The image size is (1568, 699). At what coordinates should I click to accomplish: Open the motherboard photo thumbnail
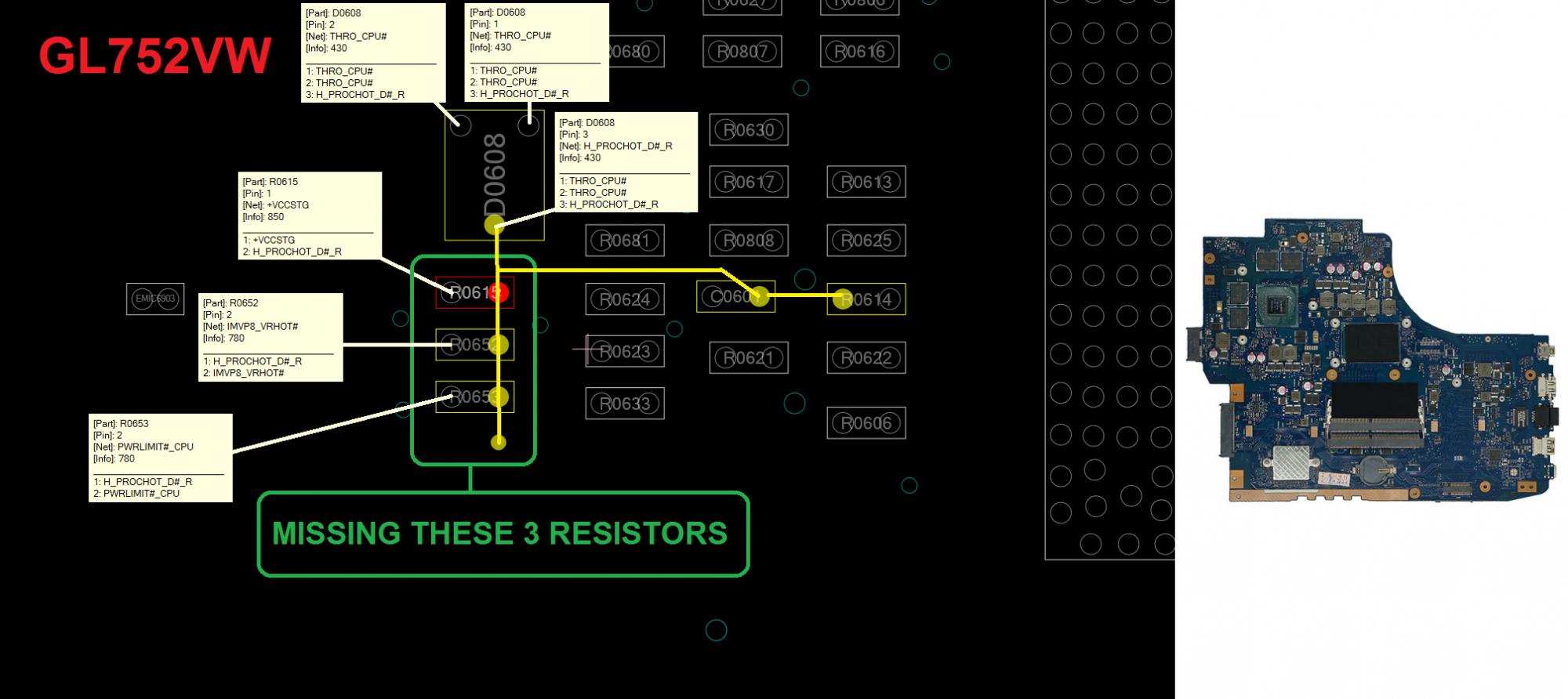tap(1372, 360)
